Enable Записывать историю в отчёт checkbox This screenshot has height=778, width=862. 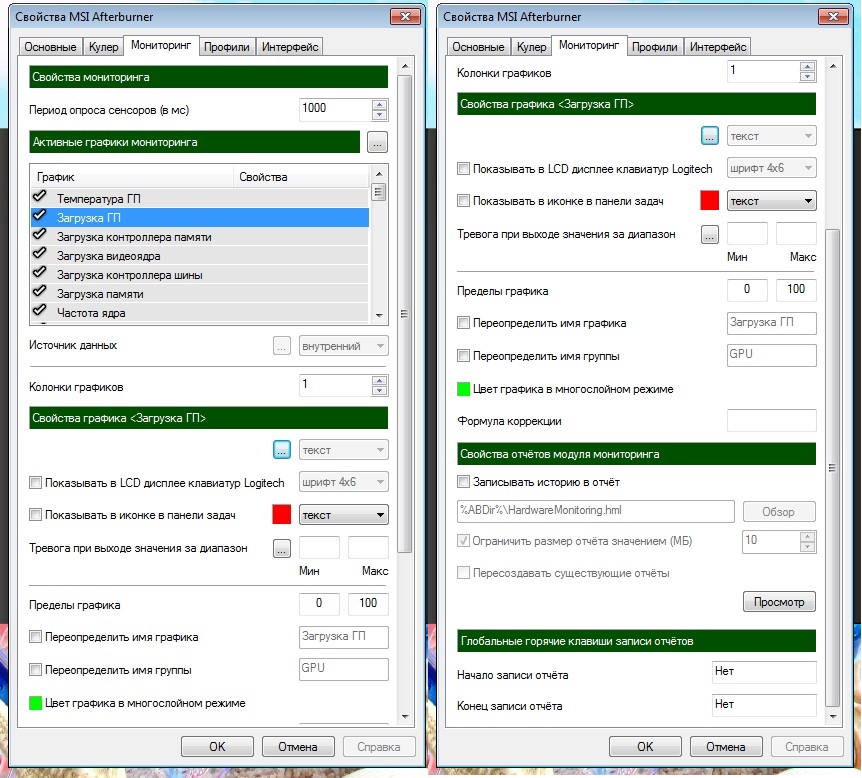(x=463, y=482)
